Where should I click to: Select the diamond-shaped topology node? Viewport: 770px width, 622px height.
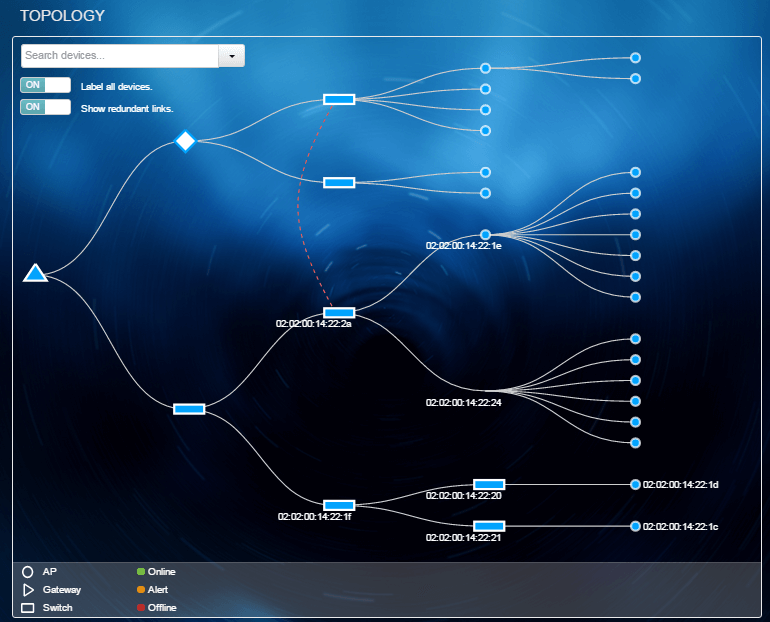tap(185, 141)
